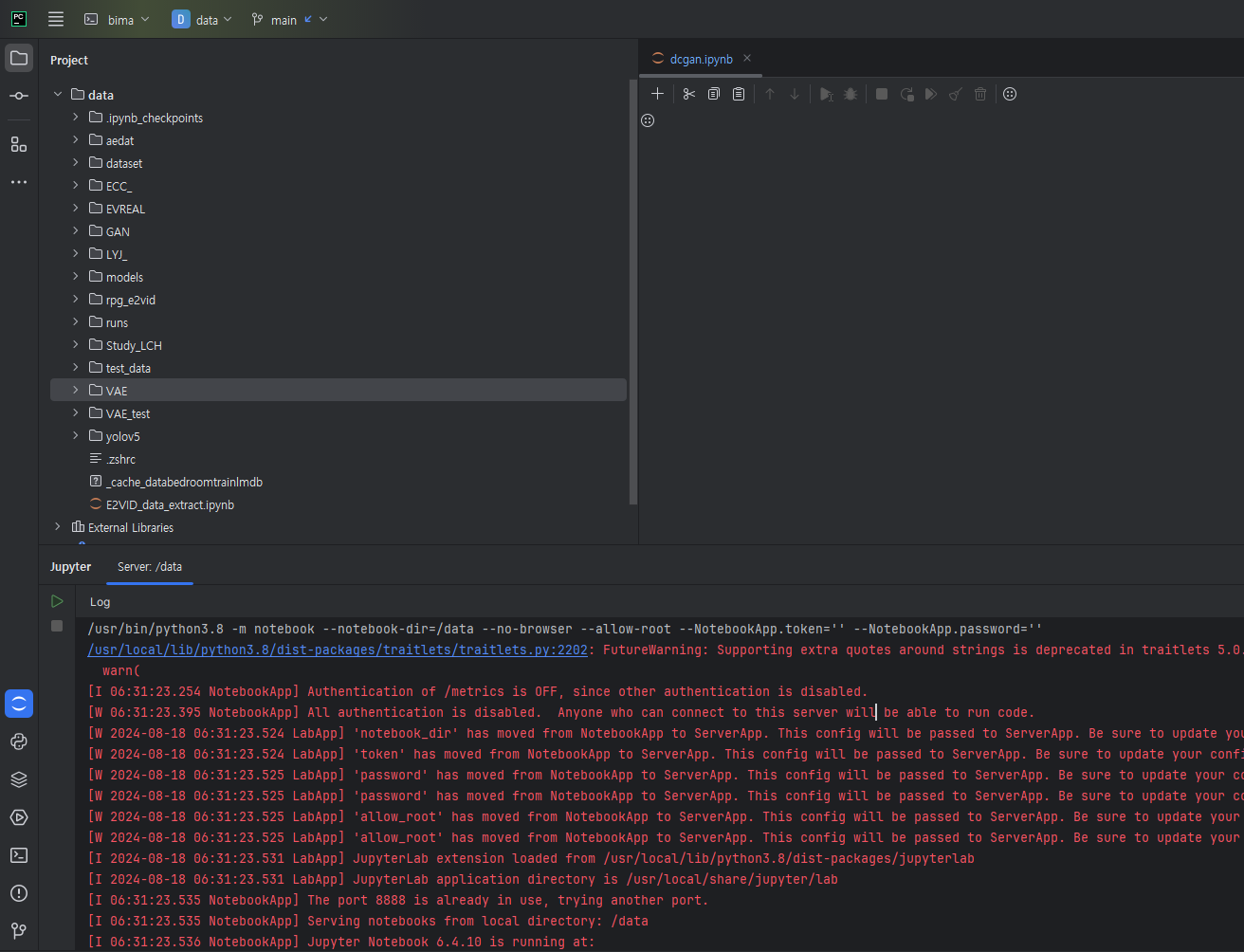This screenshot has height=952, width=1244.
Task: Delete the notebook cell
Action: [x=980, y=94]
